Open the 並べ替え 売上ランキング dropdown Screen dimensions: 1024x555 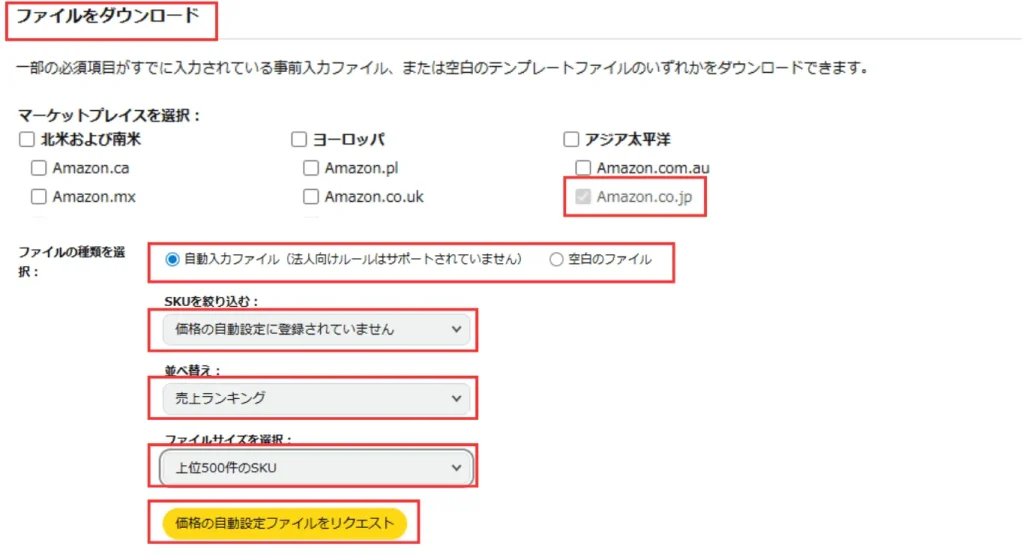pyautogui.click(x=315, y=398)
